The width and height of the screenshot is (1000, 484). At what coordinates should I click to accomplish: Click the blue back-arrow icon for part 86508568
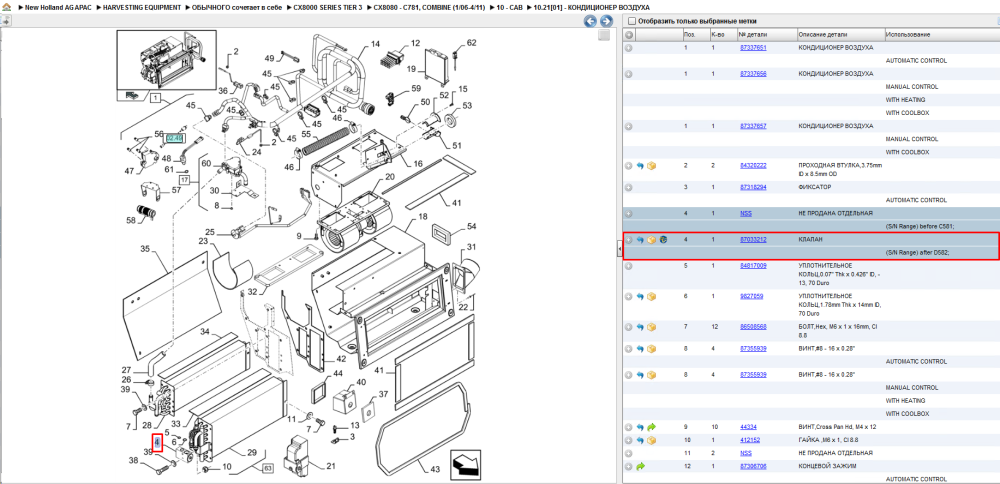coord(640,327)
